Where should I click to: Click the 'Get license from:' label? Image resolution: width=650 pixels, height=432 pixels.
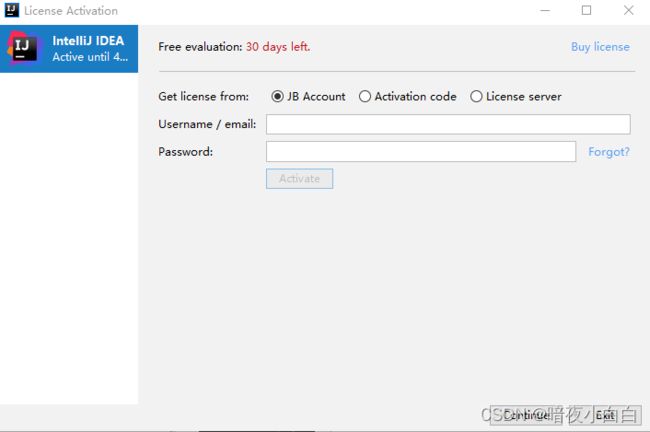point(204,97)
